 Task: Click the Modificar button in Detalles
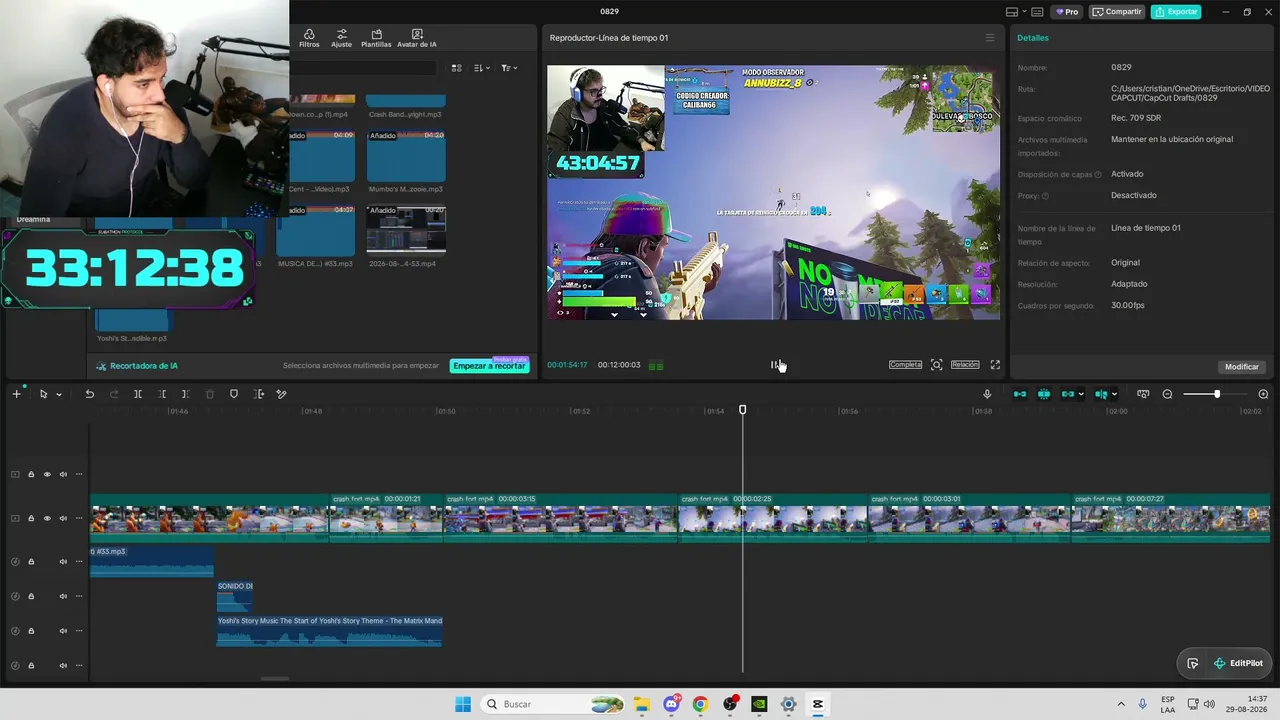tap(1242, 367)
